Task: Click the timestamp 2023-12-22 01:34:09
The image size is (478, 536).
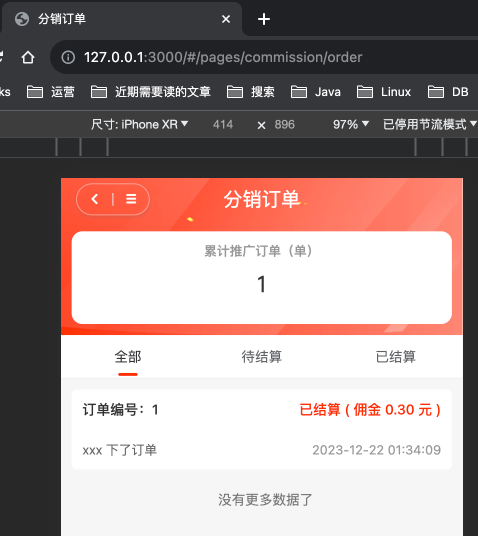Action: (x=376, y=450)
